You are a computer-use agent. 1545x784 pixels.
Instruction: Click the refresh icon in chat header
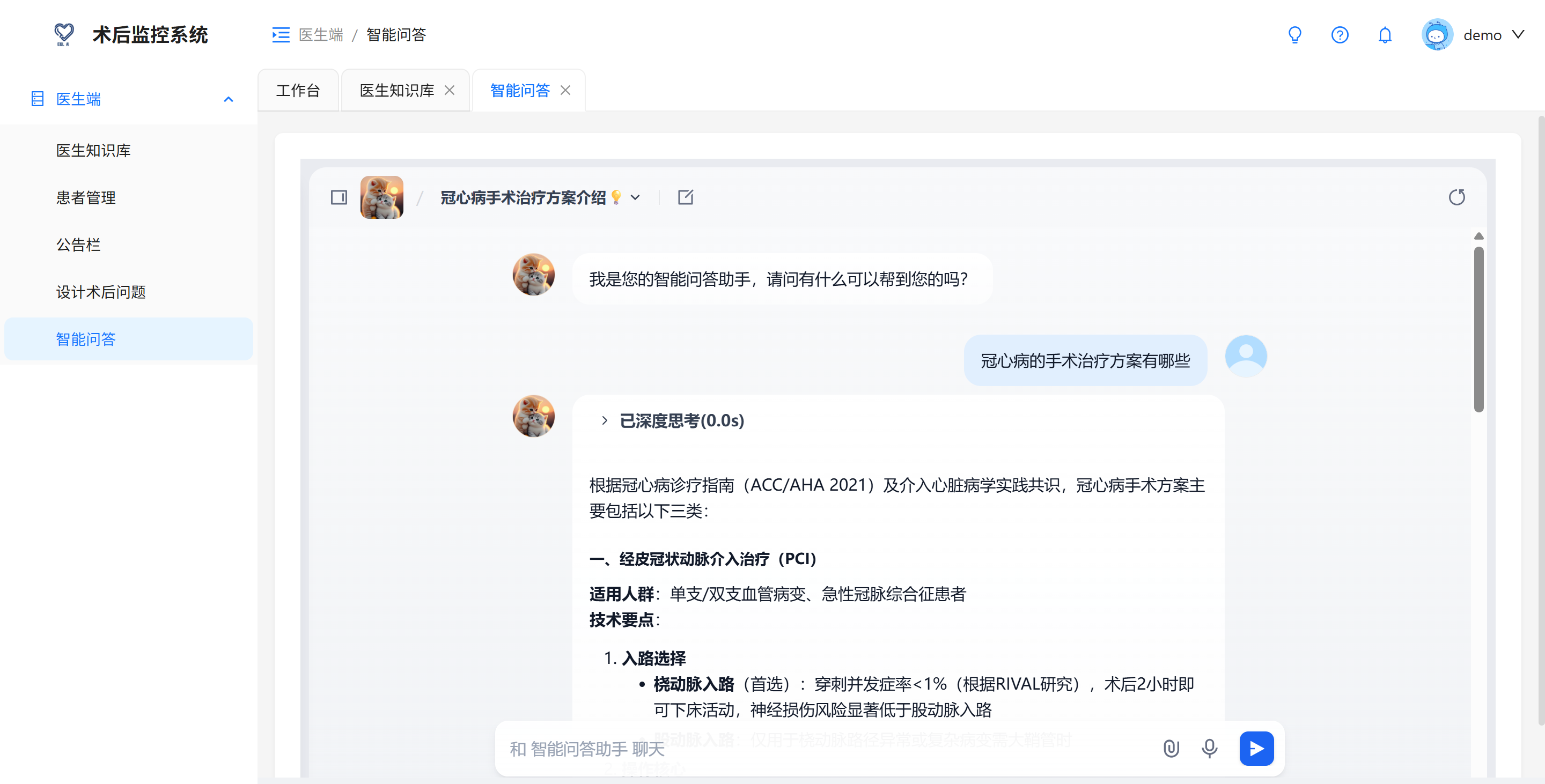[x=1456, y=197]
